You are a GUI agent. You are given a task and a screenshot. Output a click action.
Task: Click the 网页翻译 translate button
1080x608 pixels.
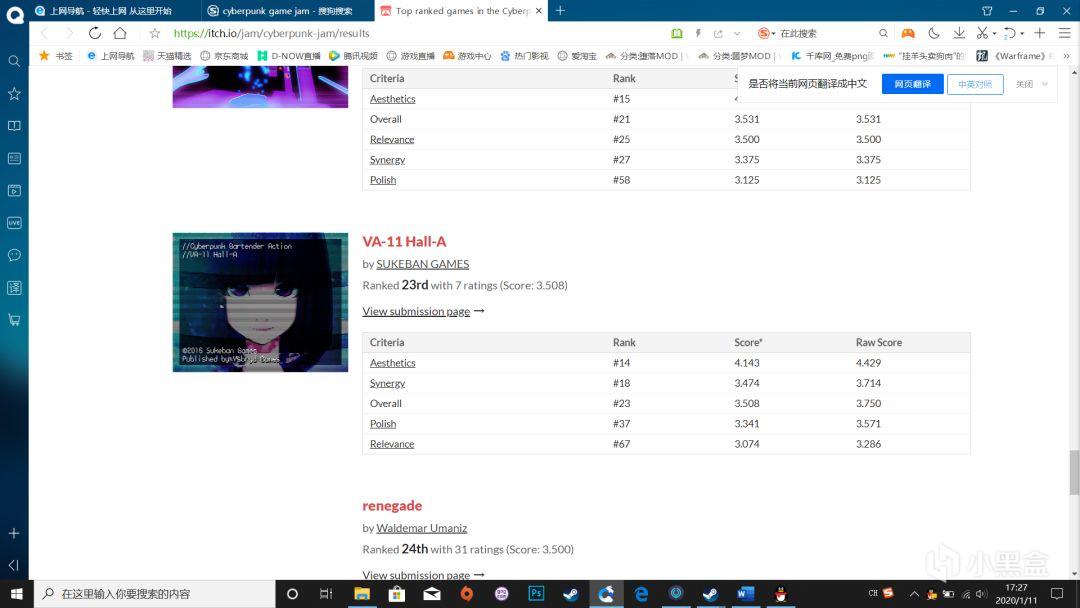click(x=913, y=84)
